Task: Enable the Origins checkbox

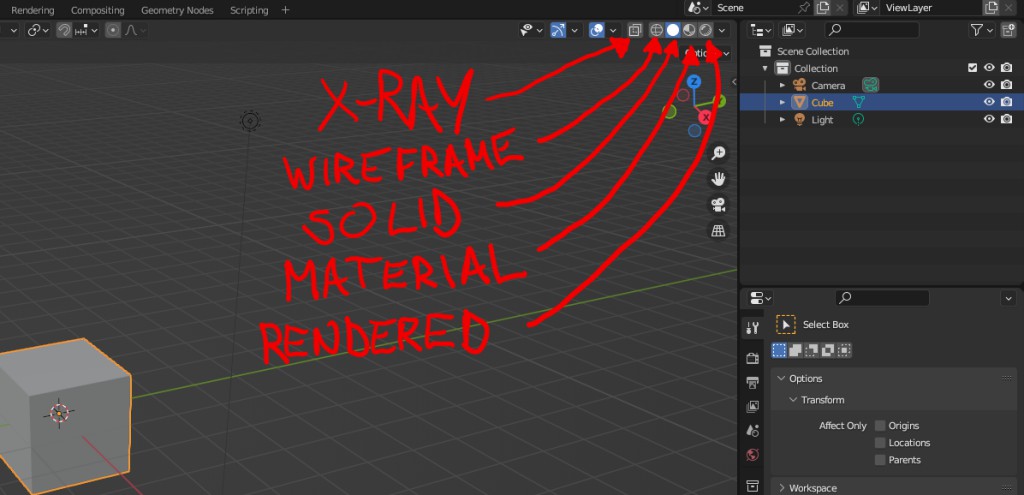Action: point(880,426)
